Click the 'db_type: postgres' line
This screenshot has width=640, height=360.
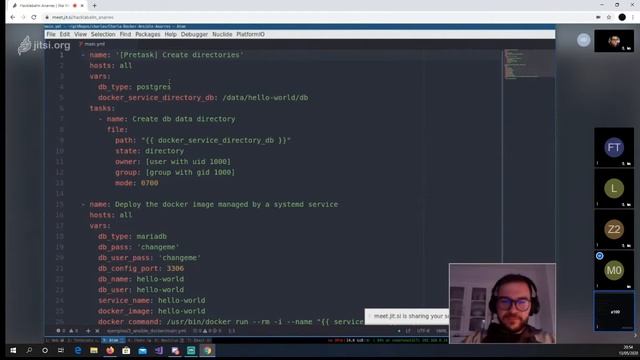(134, 87)
